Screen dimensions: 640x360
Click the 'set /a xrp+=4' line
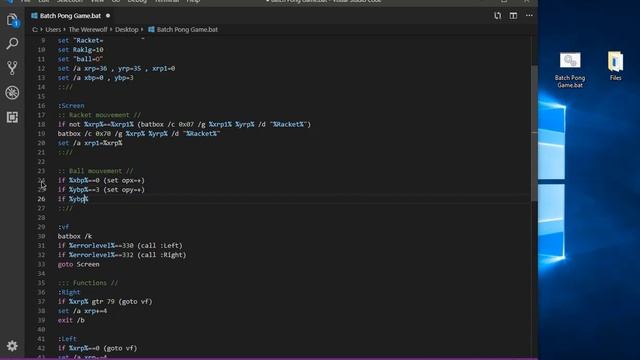[82, 311]
